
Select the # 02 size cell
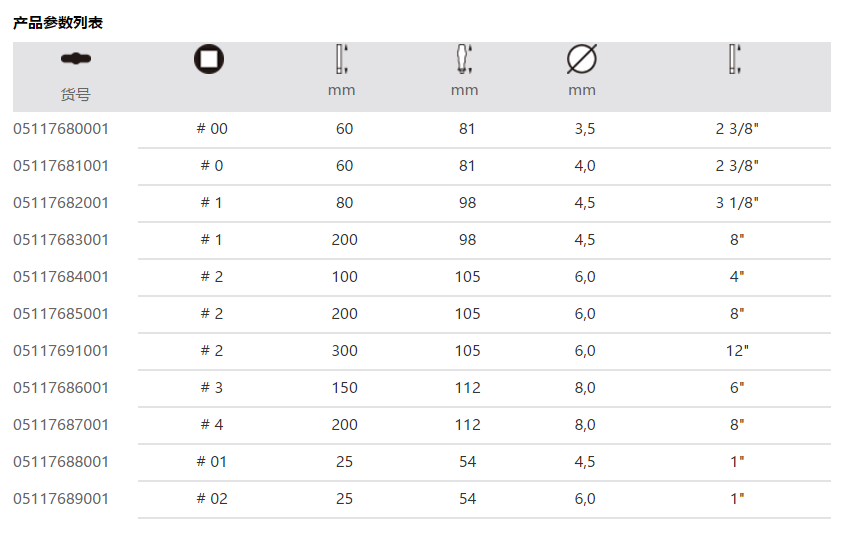pos(212,499)
